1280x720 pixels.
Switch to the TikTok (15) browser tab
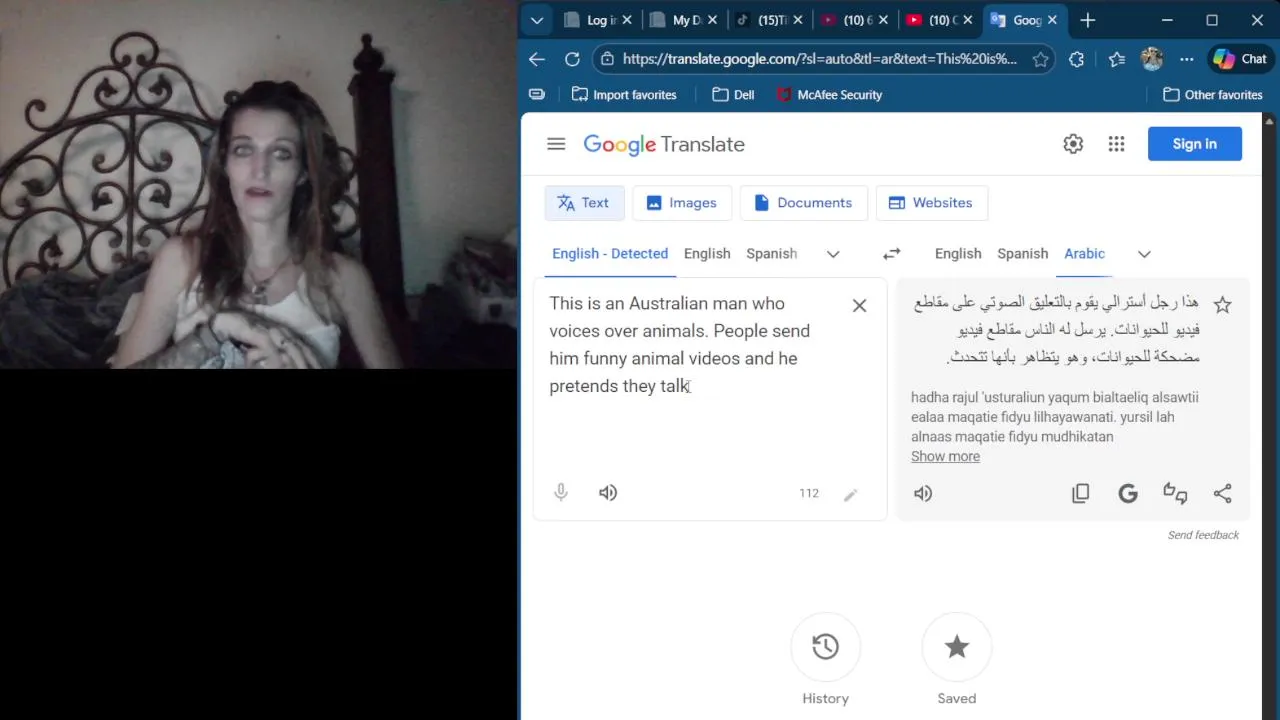tap(768, 20)
